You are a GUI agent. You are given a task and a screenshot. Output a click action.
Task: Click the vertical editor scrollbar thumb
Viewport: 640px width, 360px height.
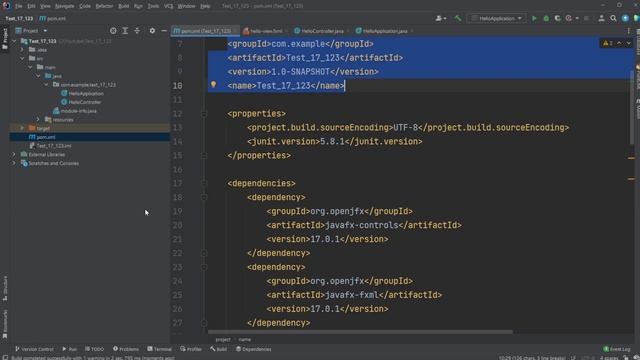pyautogui.click(x=631, y=107)
